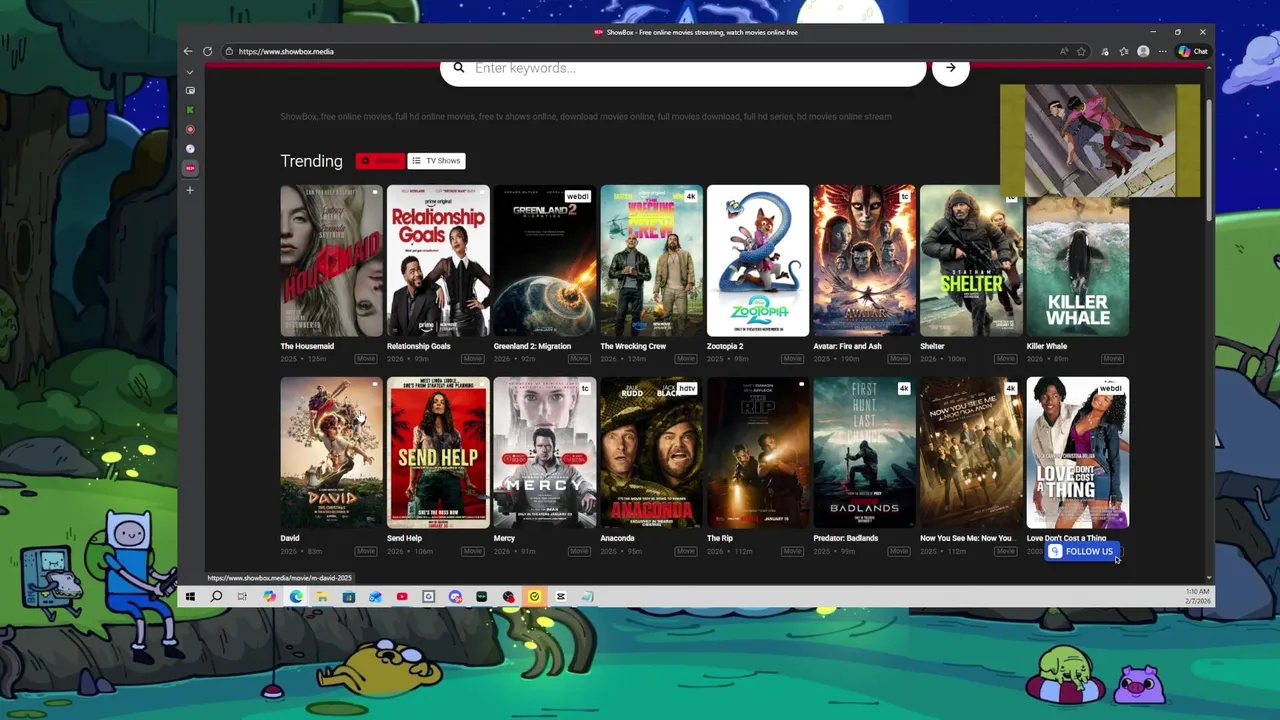The width and height of the screenshot is (1280, 720).
Task: Switch to the purple icon vertical tab
Action: tap(190, 149)
